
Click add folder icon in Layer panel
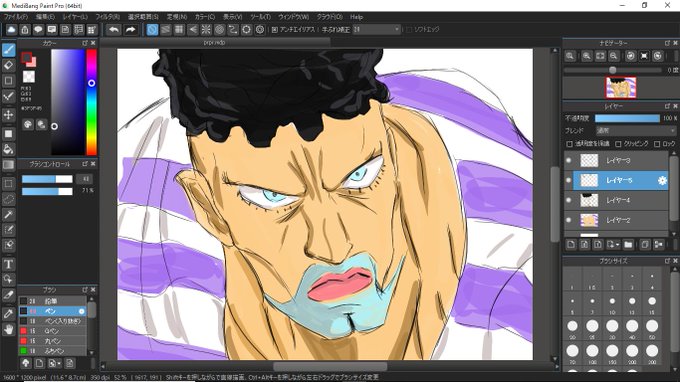[628, 245]
